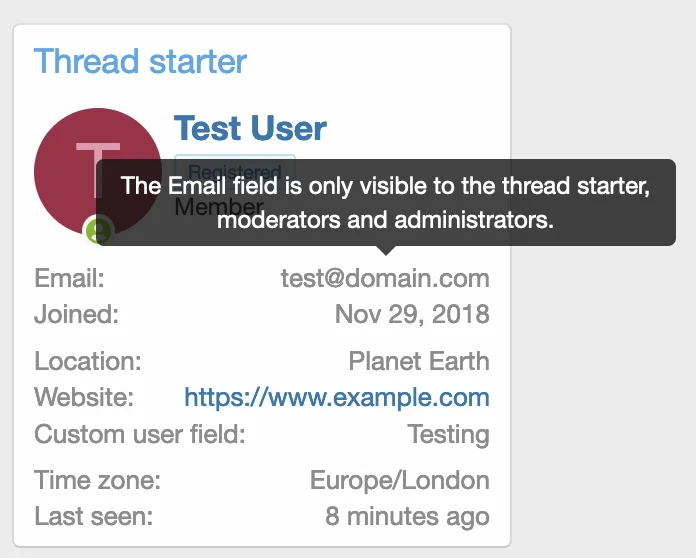Click the Thread starter heading
The width and height of the screenshot is (696, 558).
pos(140,61)
